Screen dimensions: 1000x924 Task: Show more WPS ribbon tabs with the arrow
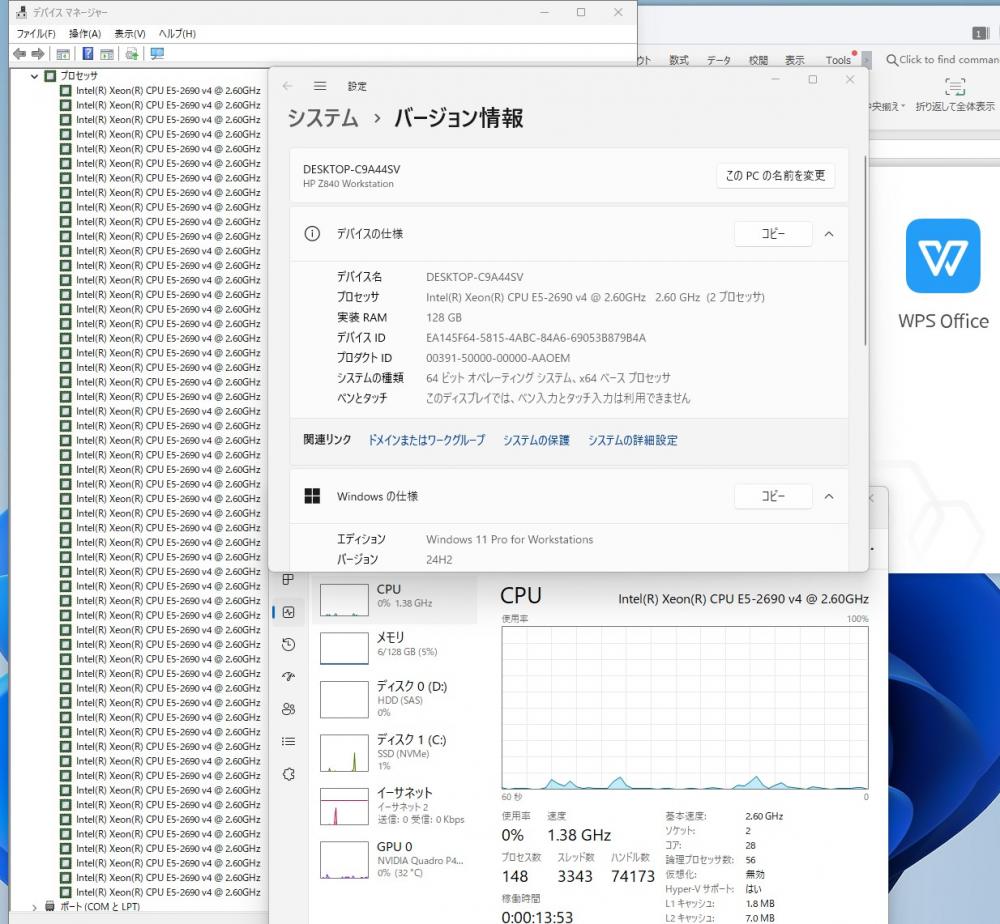(866, 59)
